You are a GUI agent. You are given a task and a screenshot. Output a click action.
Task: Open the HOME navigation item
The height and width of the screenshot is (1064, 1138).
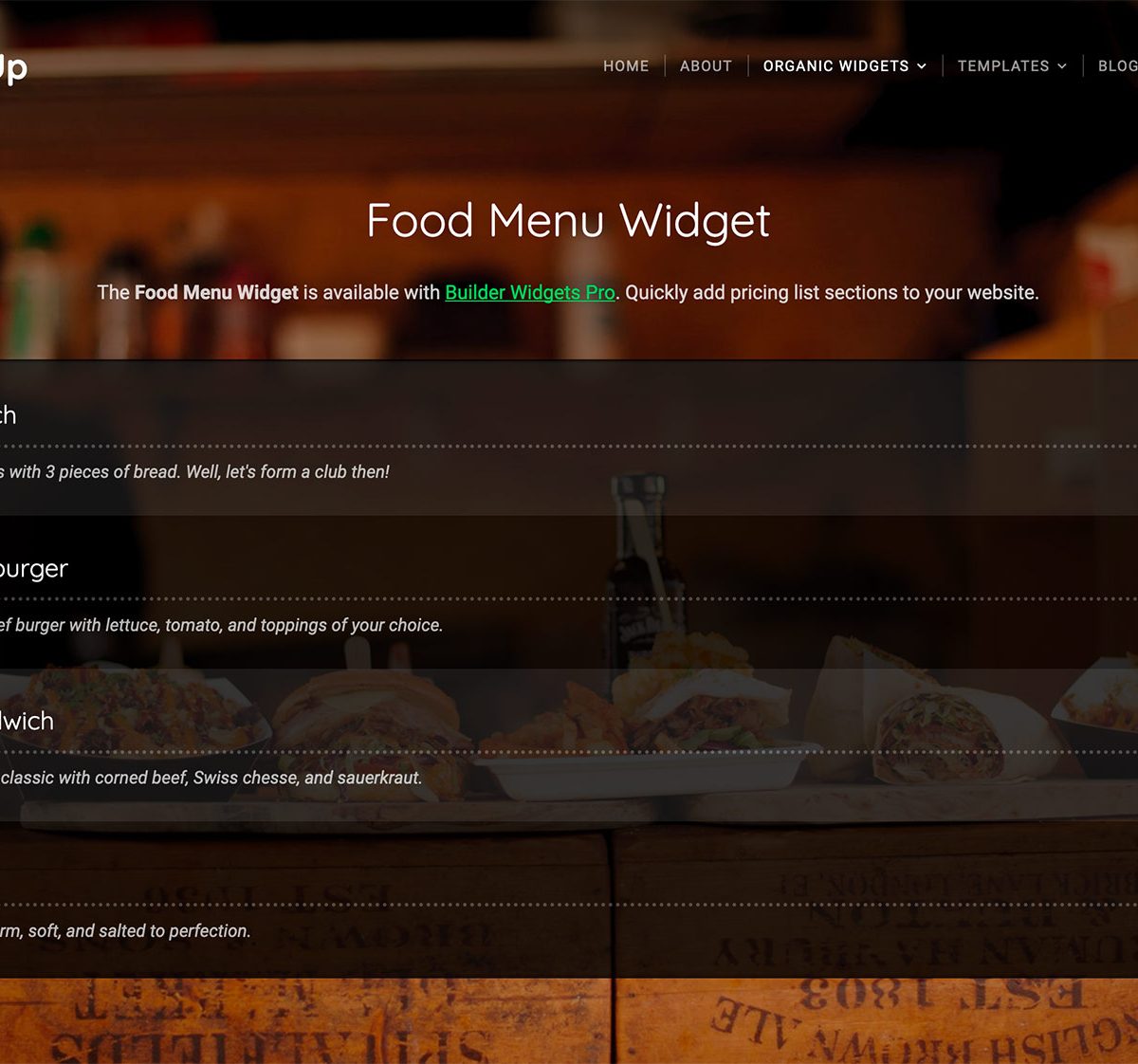click(626, 66)
